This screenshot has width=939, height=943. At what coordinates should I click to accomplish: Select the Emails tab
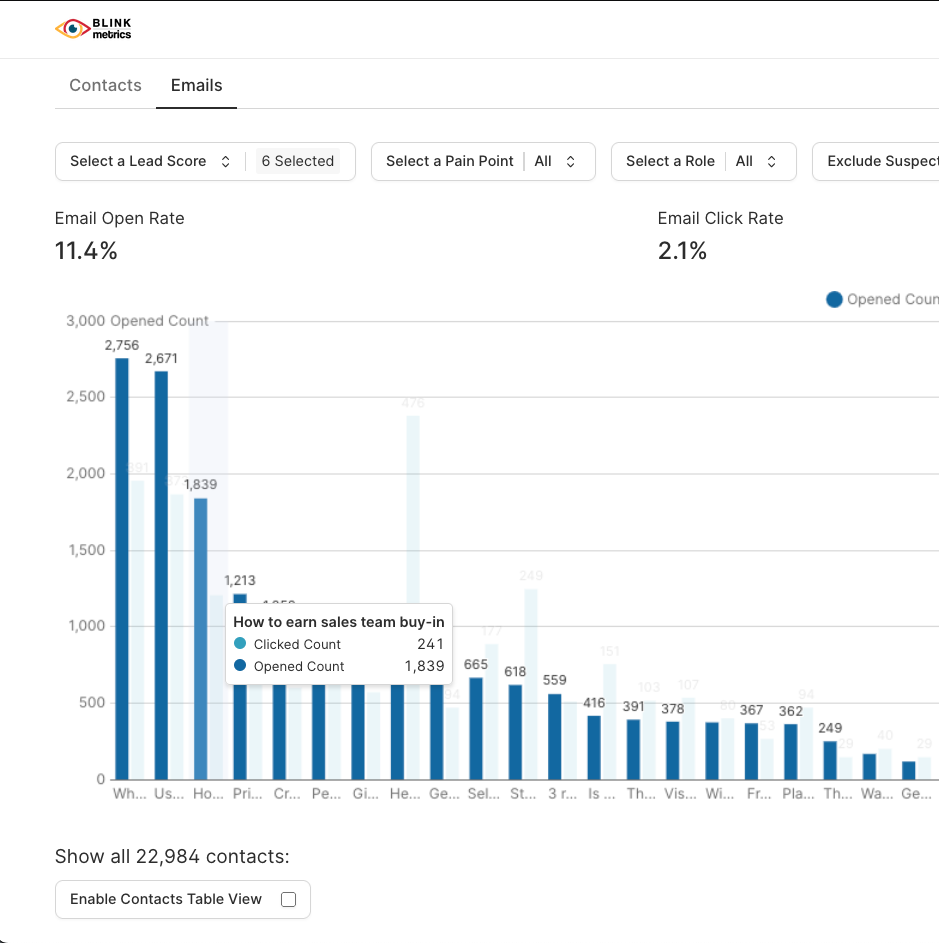pos(196,85)
